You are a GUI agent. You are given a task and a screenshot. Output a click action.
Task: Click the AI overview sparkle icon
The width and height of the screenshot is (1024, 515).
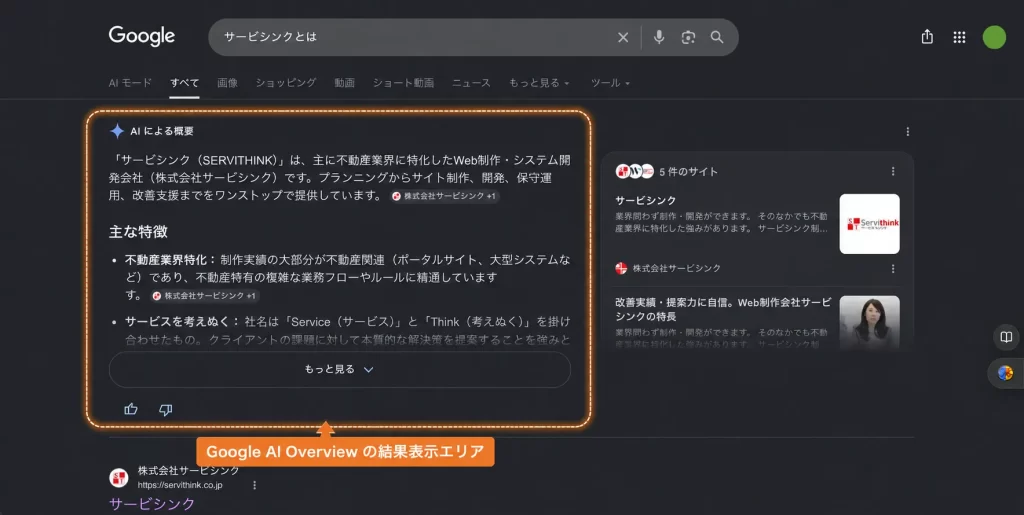pyautogui.click(x=117, y=131)
